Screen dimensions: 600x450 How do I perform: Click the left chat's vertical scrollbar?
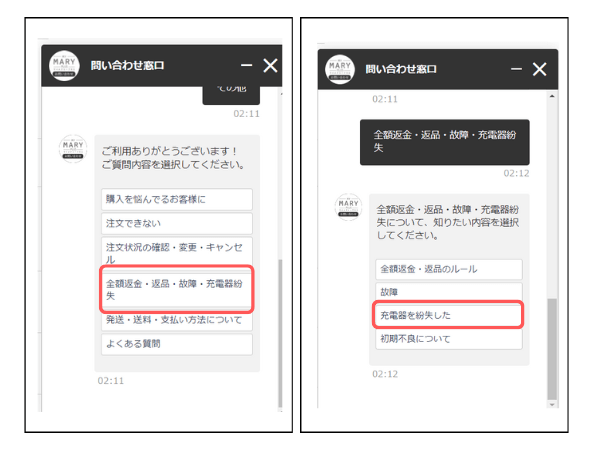(279, 330)
